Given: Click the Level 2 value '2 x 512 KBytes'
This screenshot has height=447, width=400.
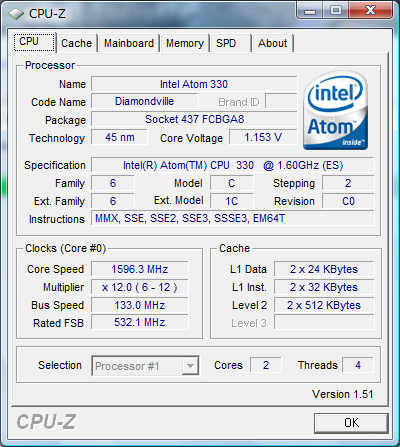Looking at the screenshot, I should (324, 305).
